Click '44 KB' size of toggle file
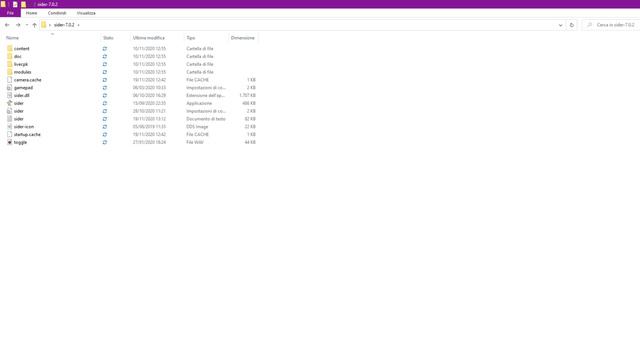The image size is (640, 360). 250,142
